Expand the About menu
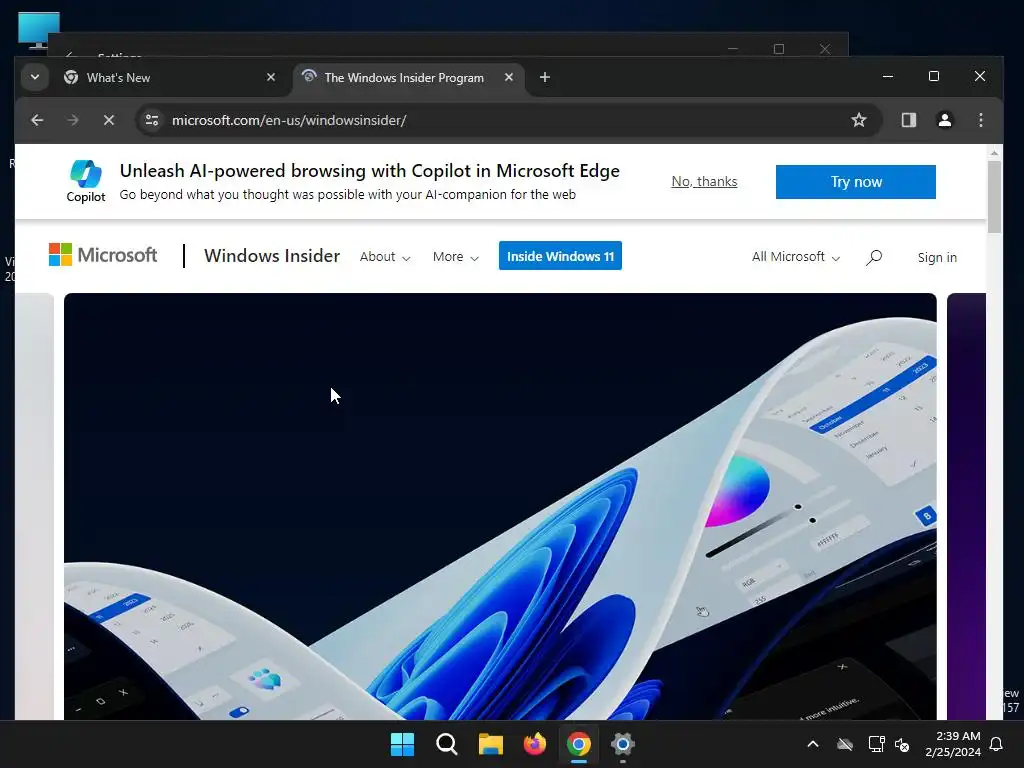Image resolution: width=1024 pixels, height=768 pixels. 385,257
